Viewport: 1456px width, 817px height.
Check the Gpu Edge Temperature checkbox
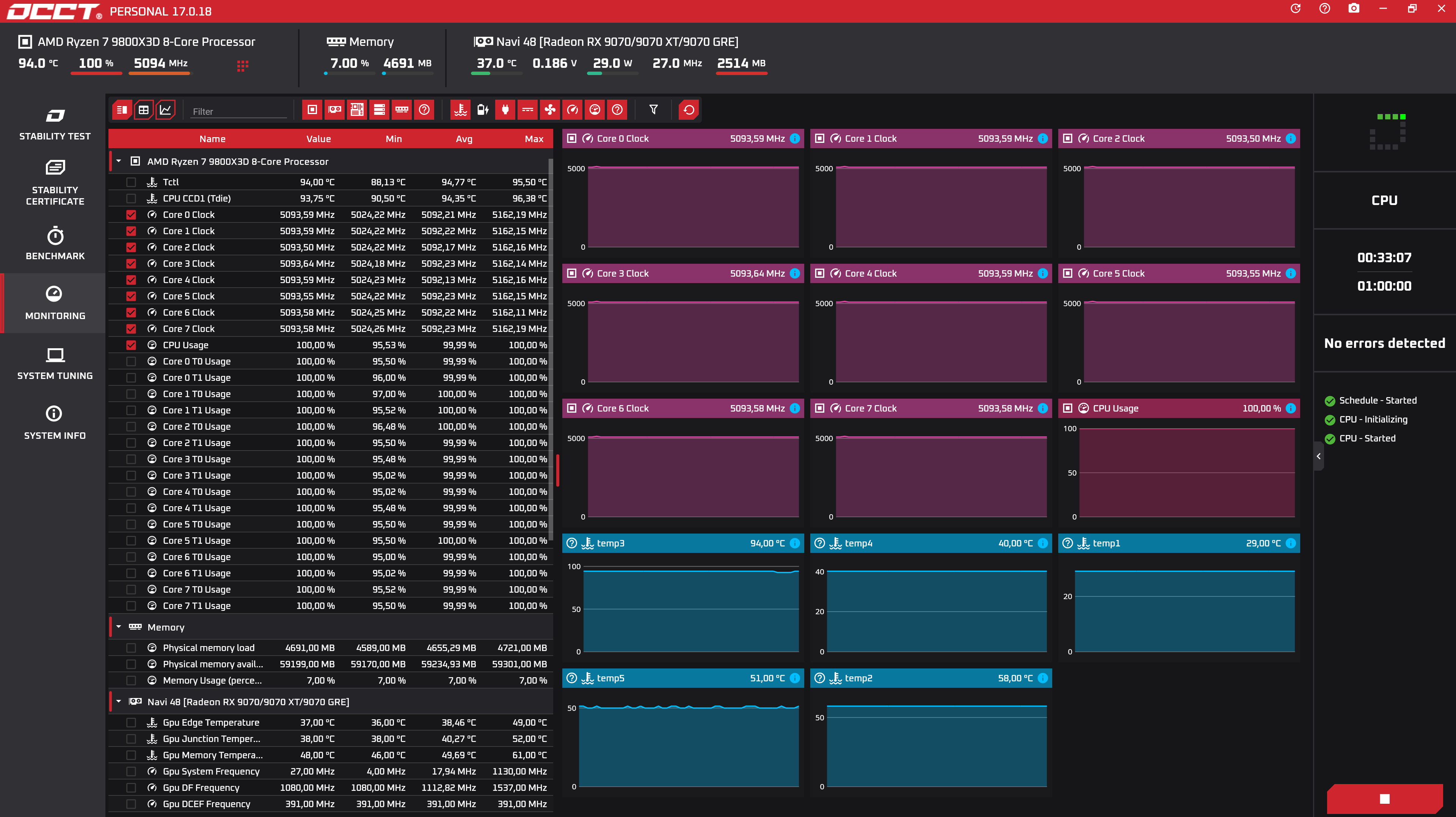tap(131, 723)
